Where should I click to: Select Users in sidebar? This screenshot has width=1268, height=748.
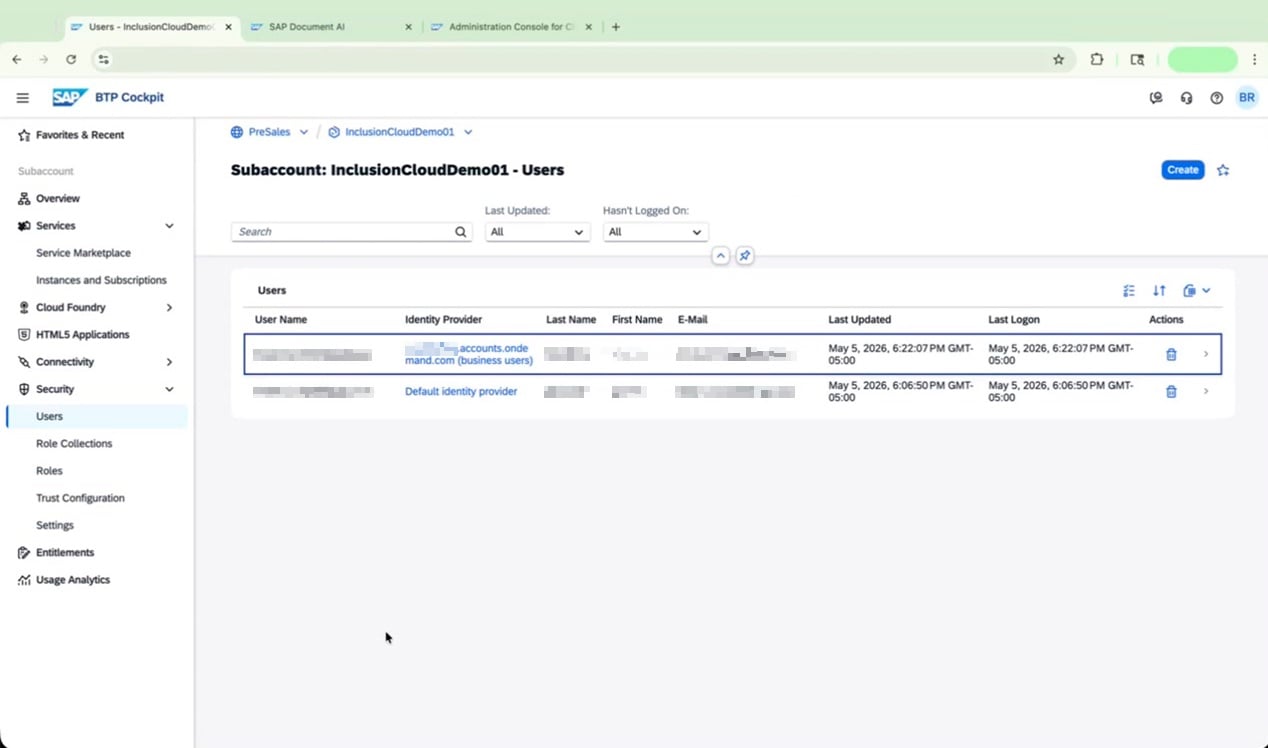97,417
